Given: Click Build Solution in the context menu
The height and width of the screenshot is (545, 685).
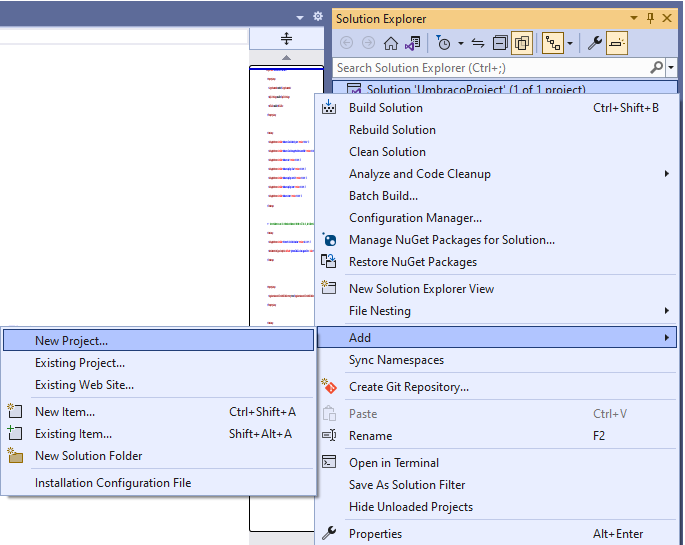Looking at the screenshot, I should [x=498, y=108].
